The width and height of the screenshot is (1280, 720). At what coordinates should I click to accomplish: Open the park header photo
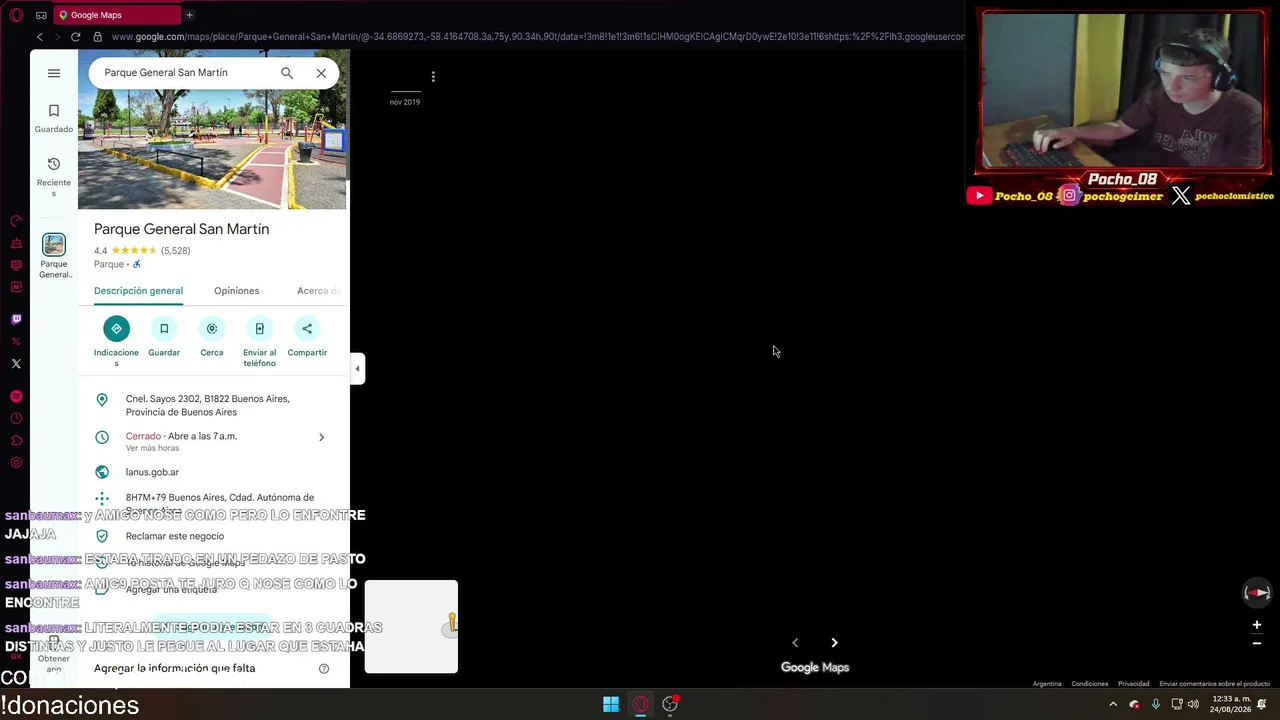coord(212,148)
